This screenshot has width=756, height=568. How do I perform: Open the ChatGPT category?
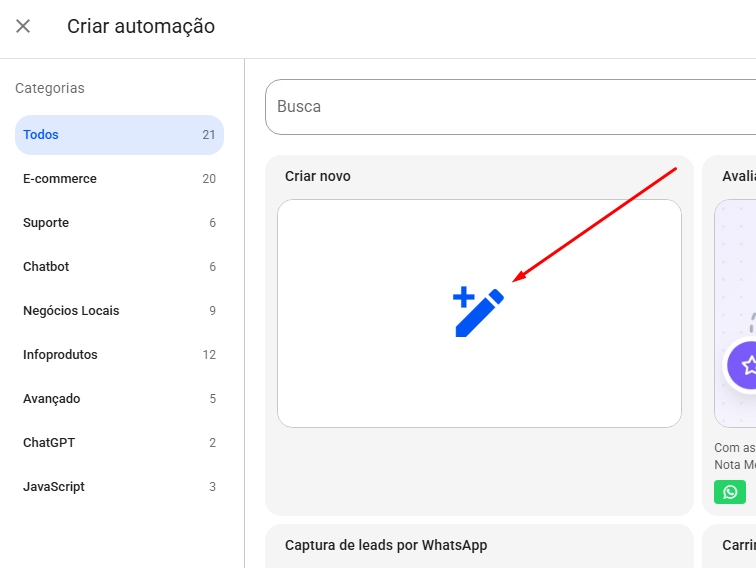(119, 443)
